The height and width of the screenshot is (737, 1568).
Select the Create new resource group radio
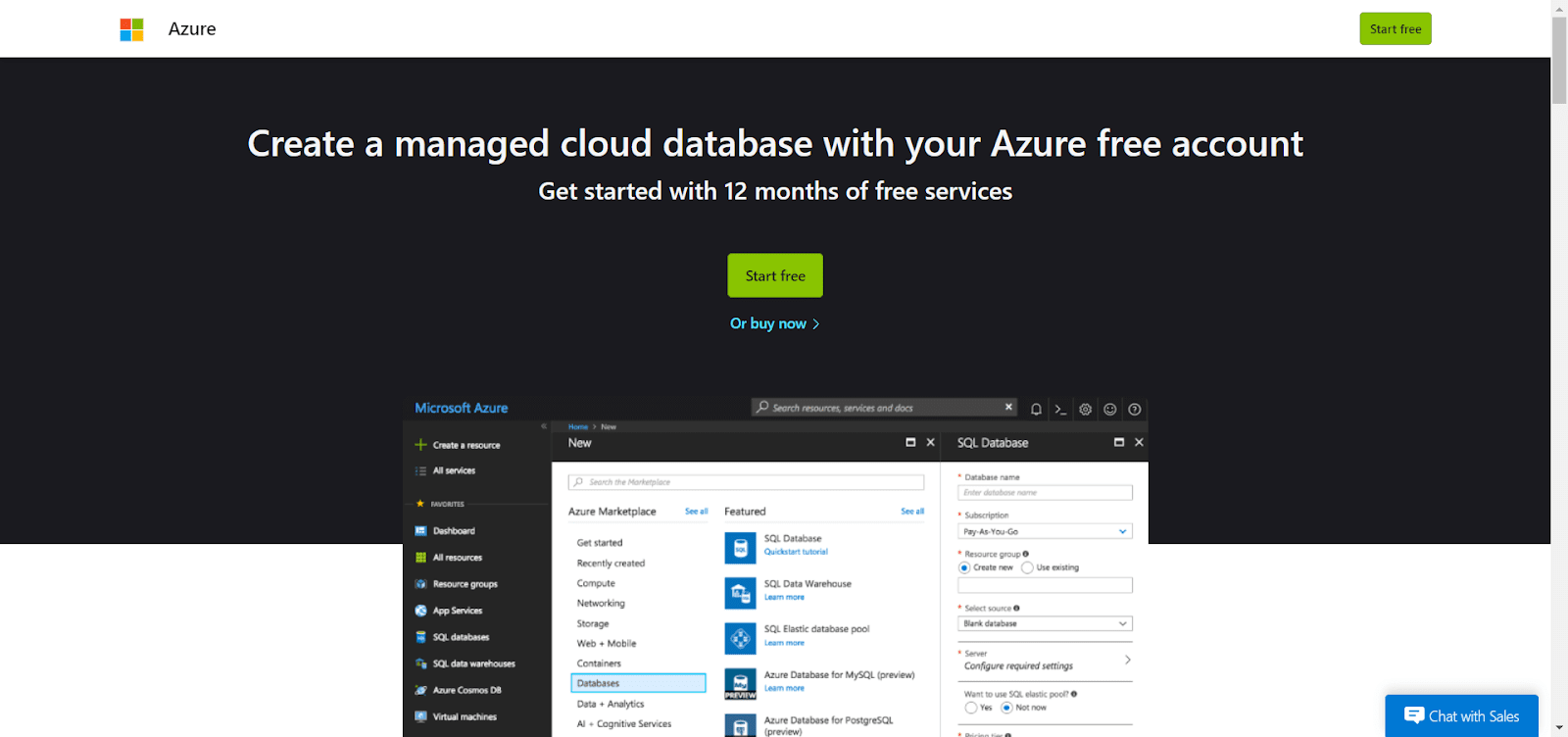pyautogui.click(x=964, y=567)
